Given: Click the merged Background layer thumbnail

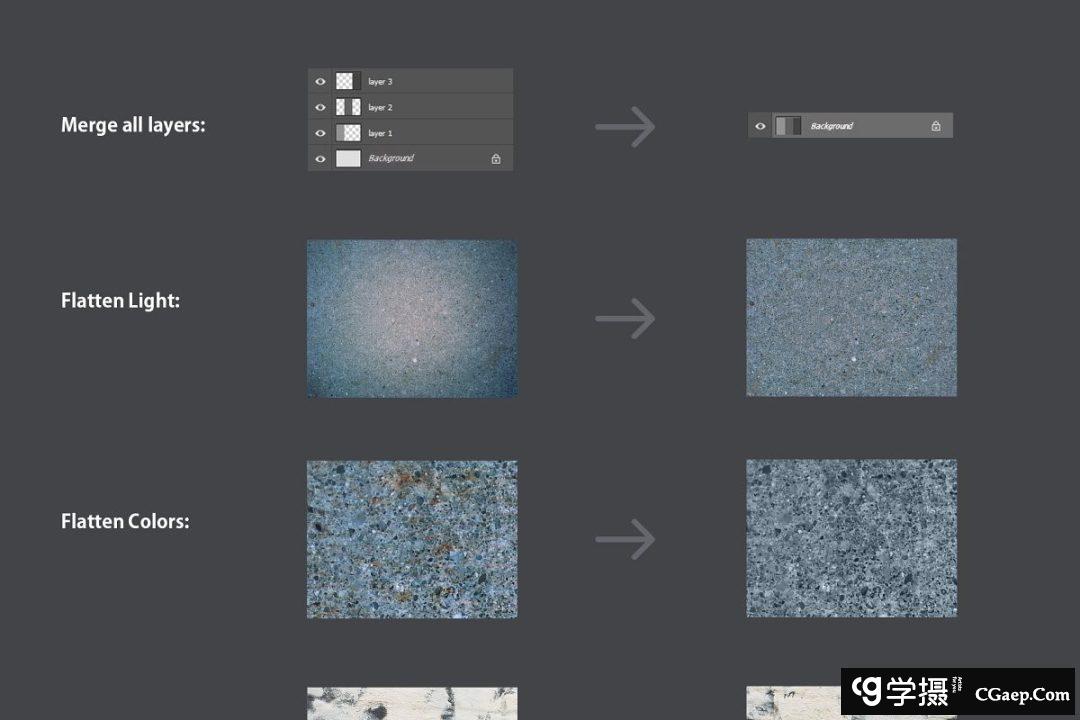Looking at the screenshot, I should (788, 126).
